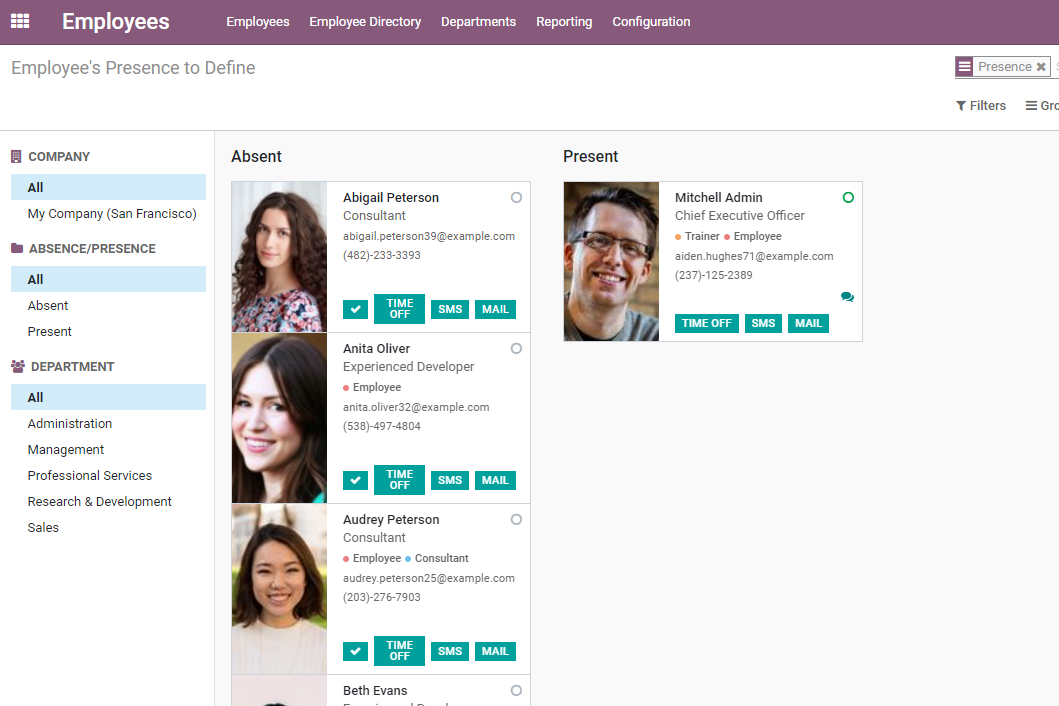Click the Present column header
Screen dimensions: 1059x706
pyautogui.click(x=590, y=156)
